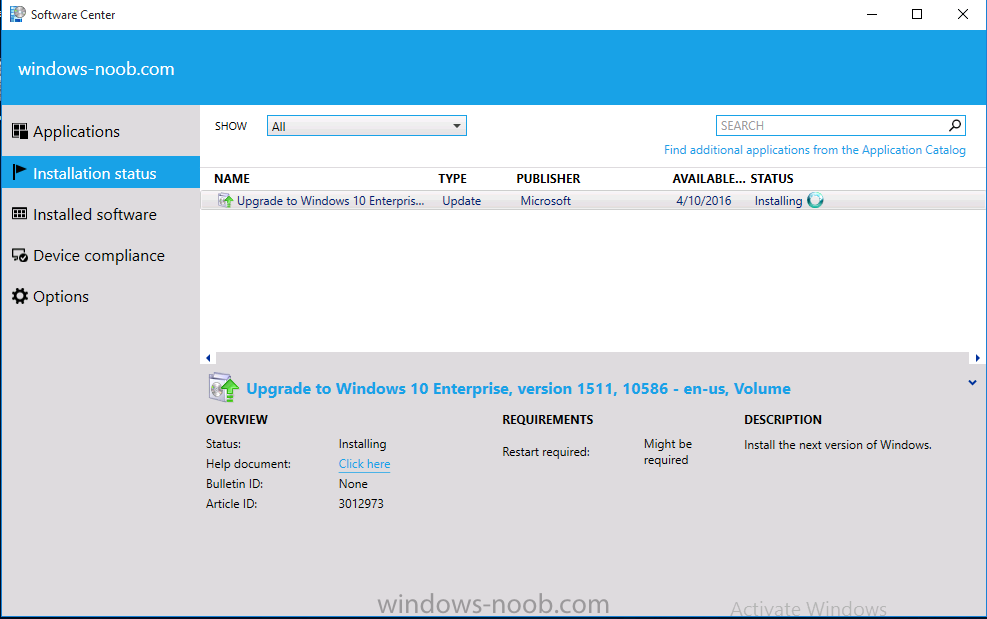Click the search magnifier icon
This screenshot has height=619, width=987.
click(955, 125)
